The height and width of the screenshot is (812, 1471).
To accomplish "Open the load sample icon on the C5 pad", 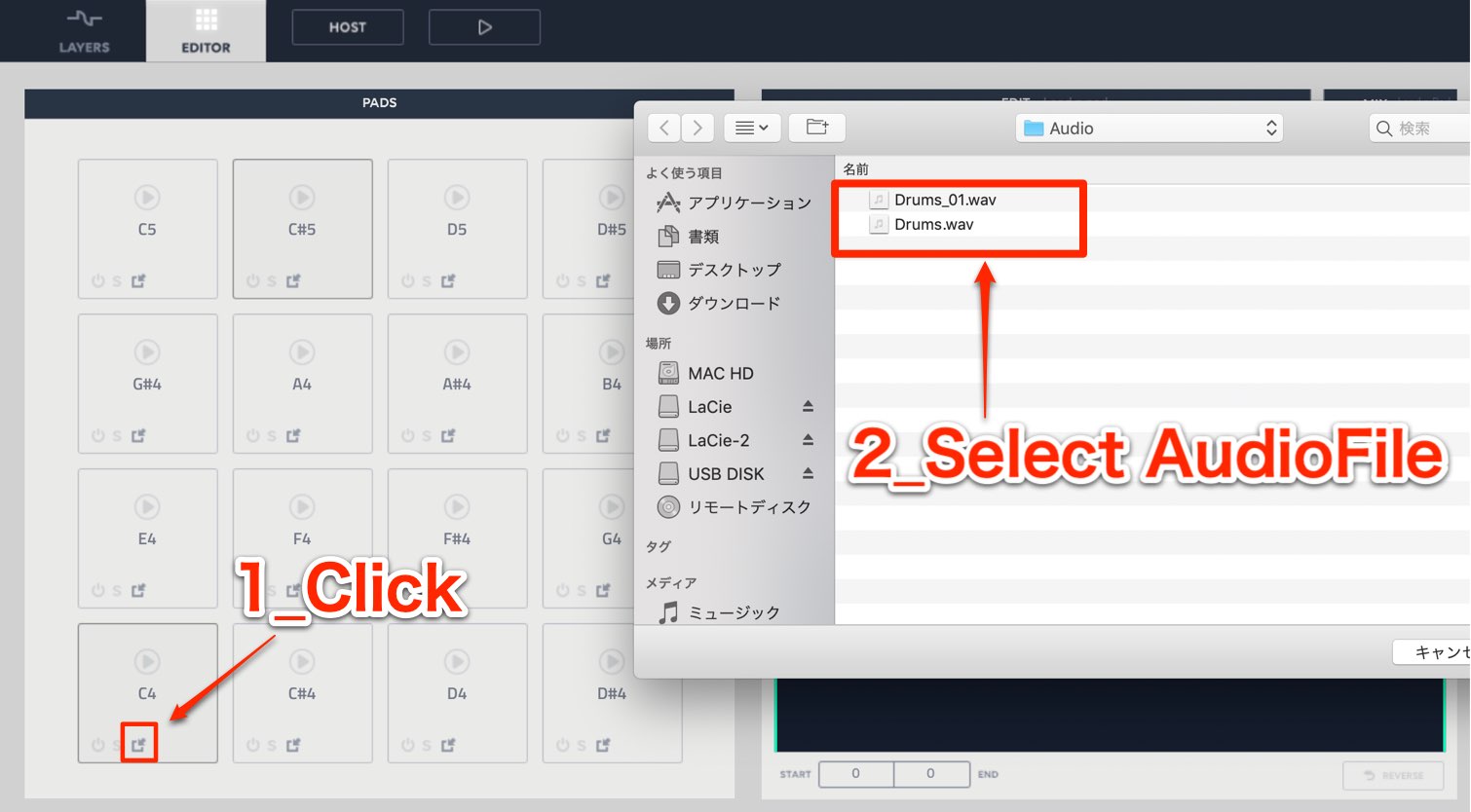I will click(138, 280).
